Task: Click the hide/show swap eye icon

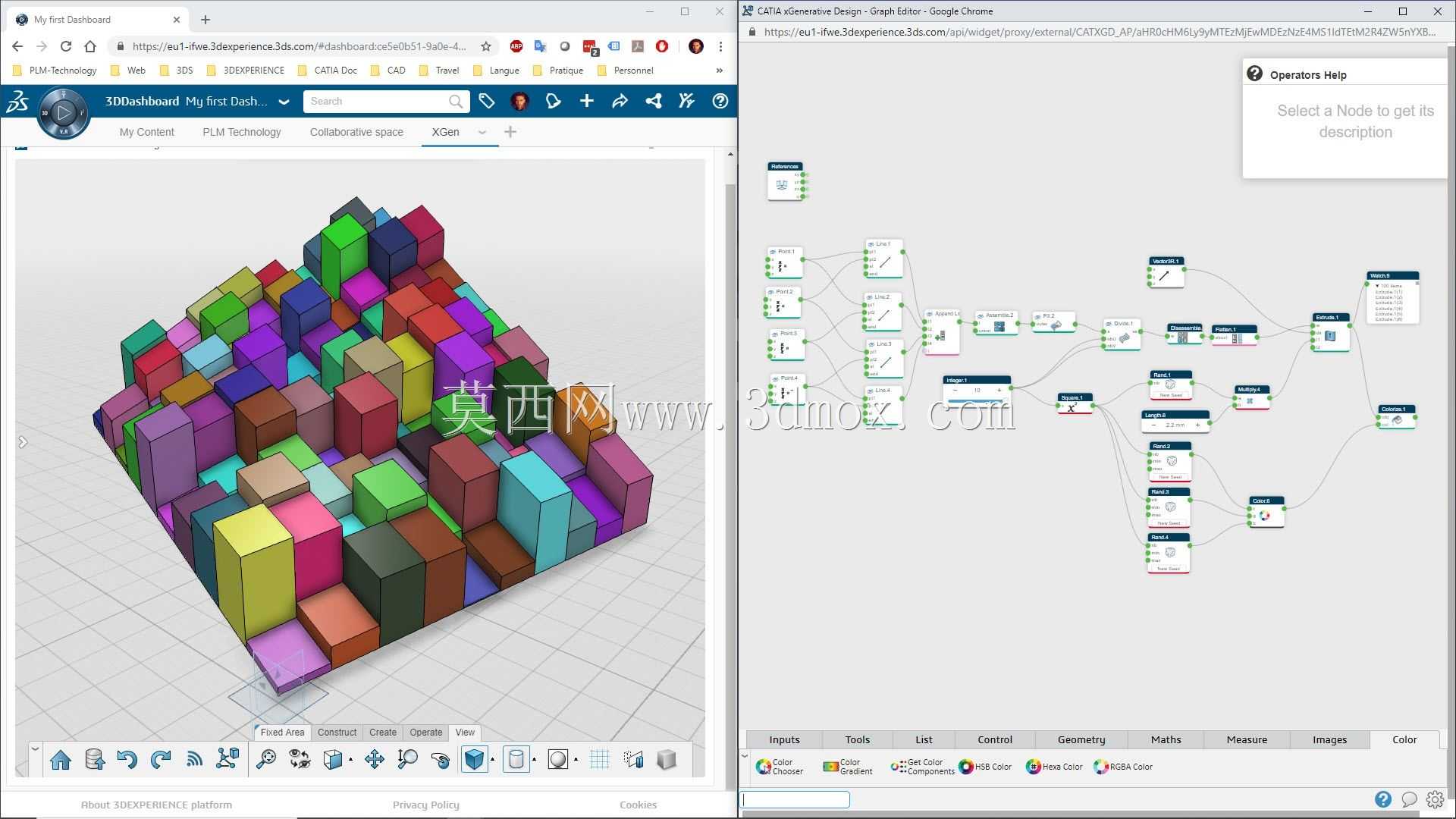Action: [300, 759]
